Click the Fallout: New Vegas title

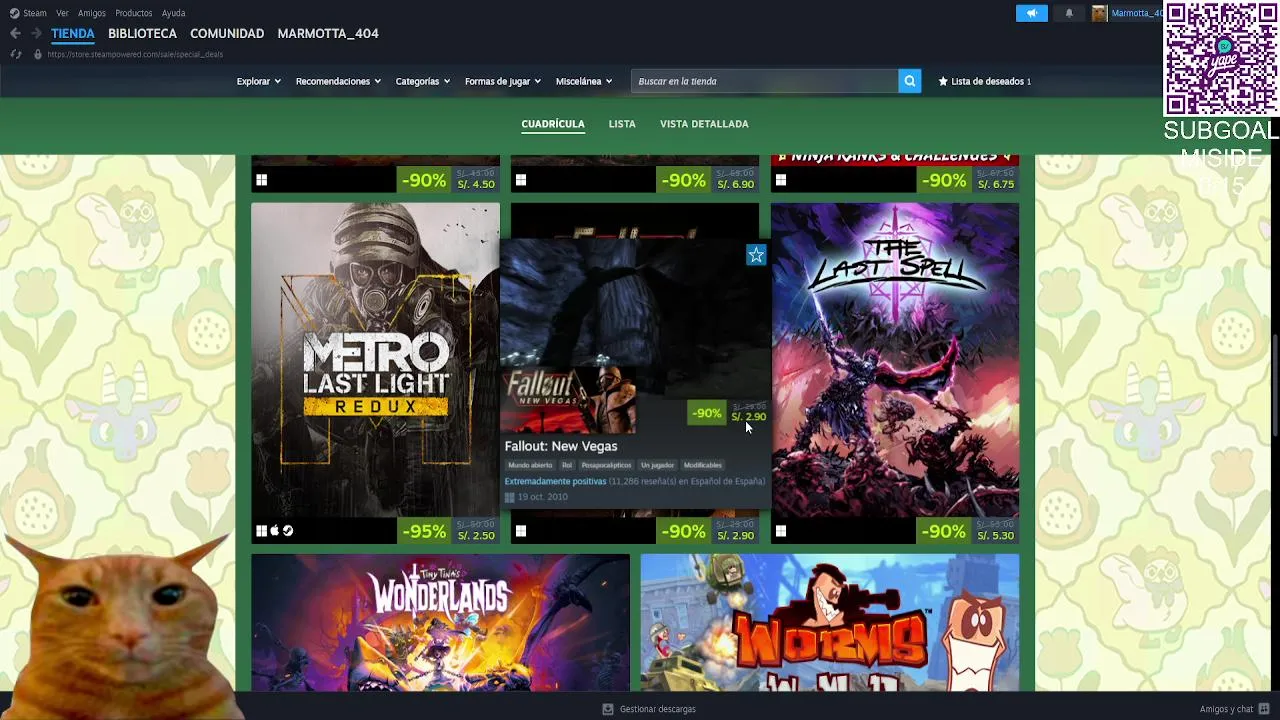coord(561,446)
